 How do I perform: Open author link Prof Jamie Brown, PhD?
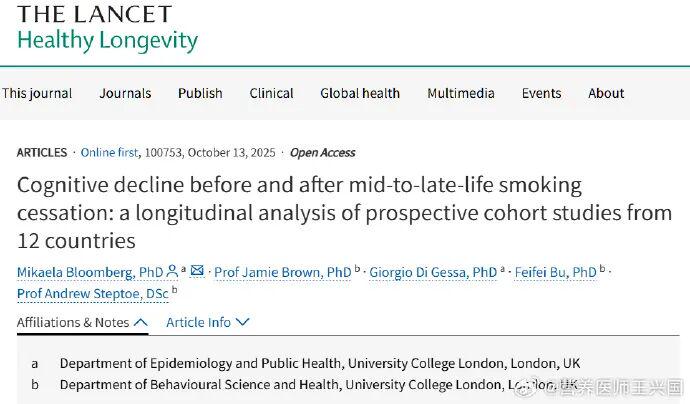(283, 272)
